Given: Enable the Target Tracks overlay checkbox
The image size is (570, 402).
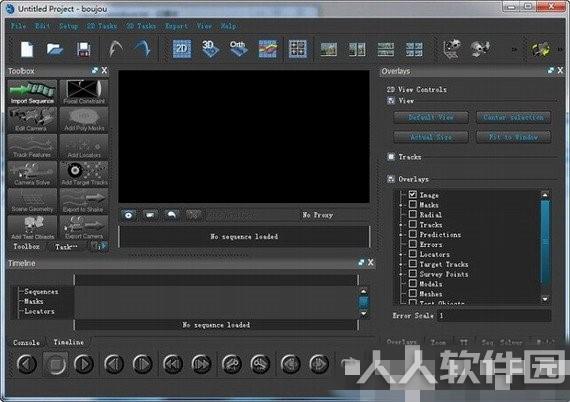Looking at the screenshot, I should pyautogui.click(x=413, y=264).
